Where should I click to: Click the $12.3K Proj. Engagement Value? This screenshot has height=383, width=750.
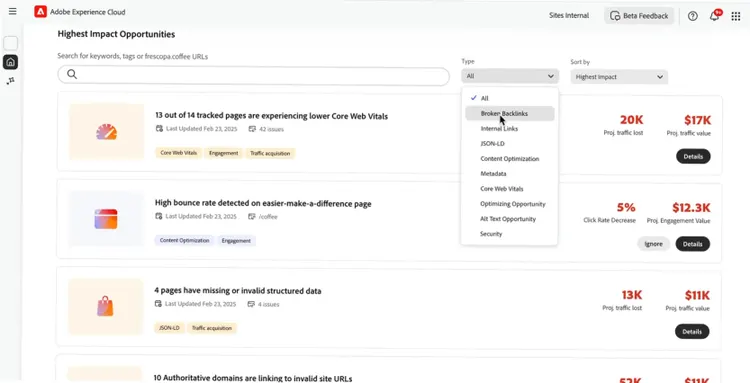click(691, 208)
